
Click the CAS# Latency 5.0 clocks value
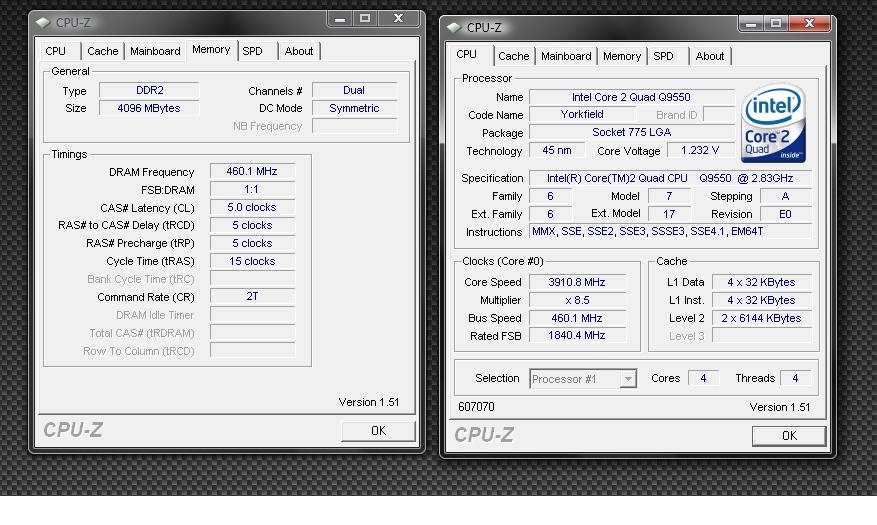pos(252,207)
